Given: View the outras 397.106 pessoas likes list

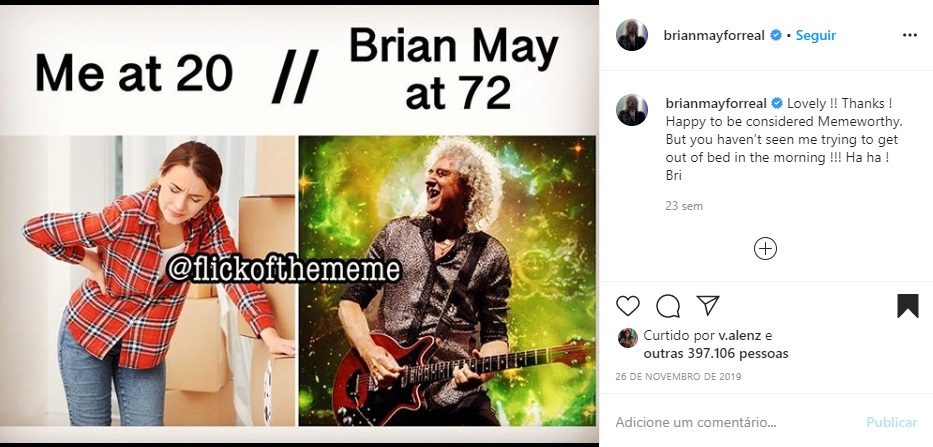Looking at the screenshot, I should (716, 354).
